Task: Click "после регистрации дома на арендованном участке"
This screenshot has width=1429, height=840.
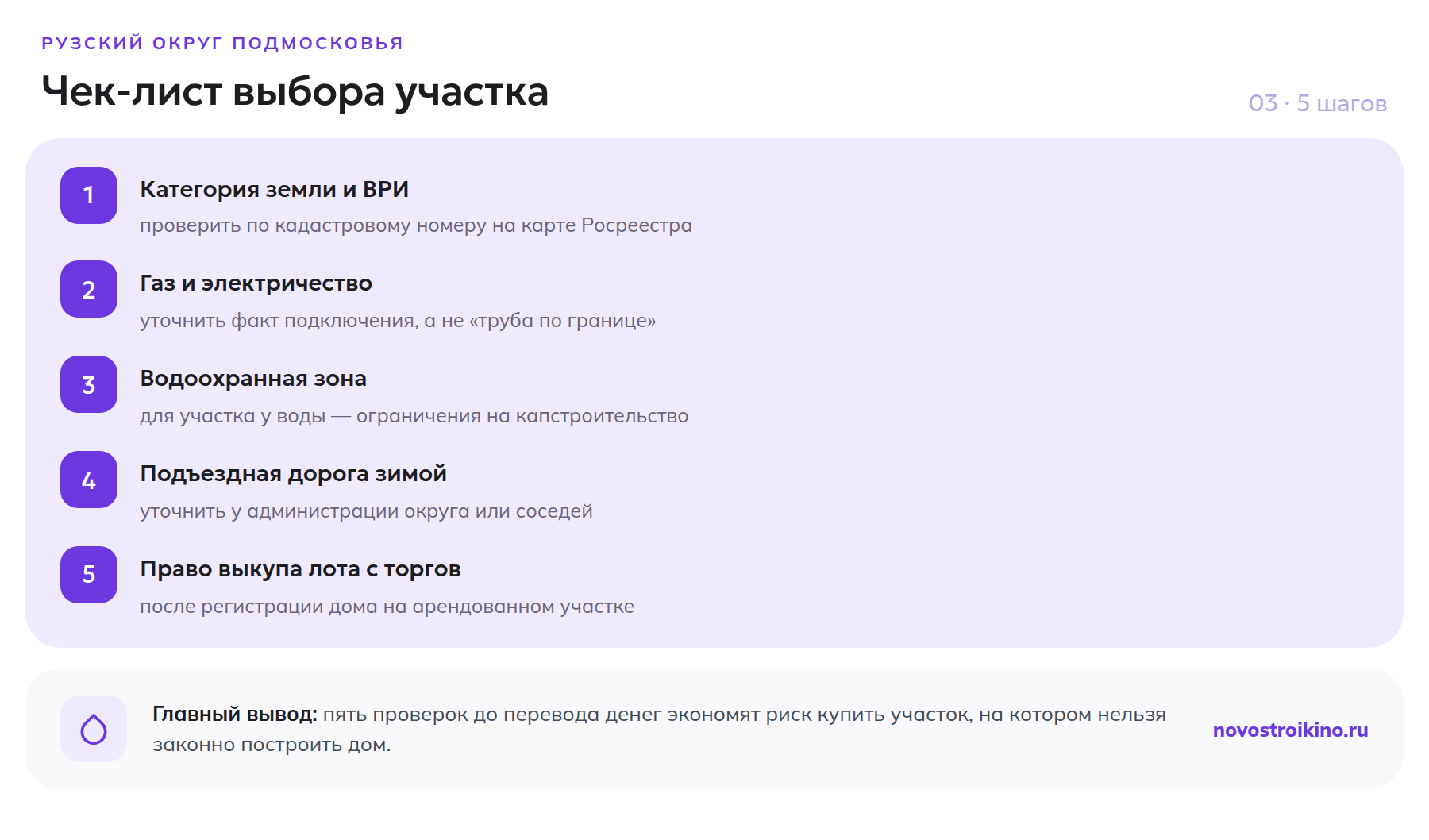Action: 387,607
